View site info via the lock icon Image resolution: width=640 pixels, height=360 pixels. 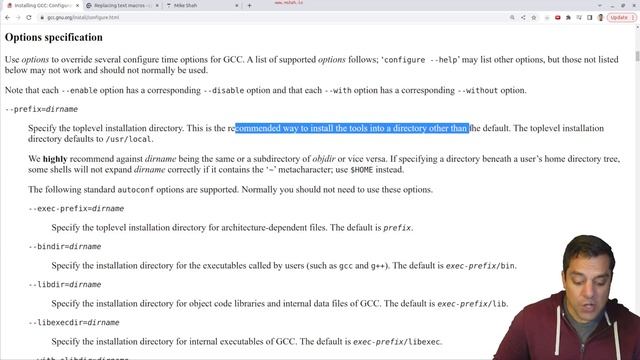[42, 18]
